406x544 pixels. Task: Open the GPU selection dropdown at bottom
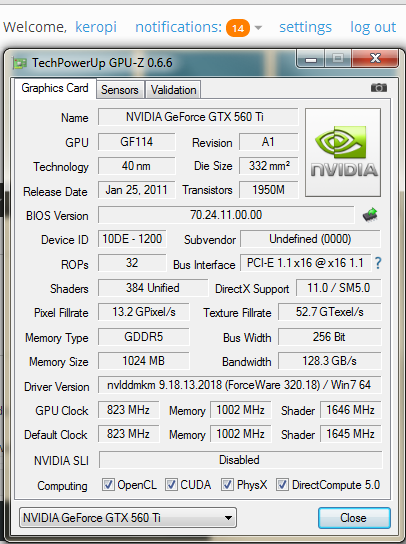point(128,518)
